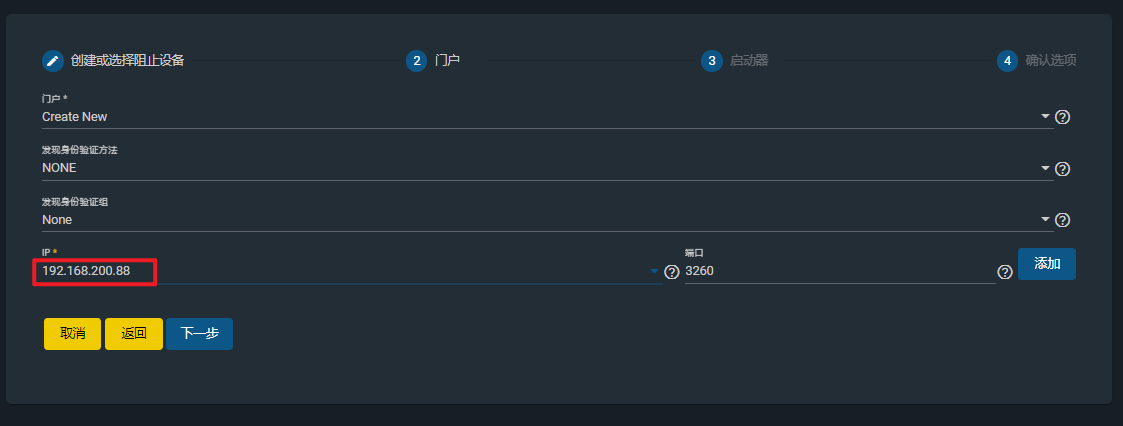Viewport: 1123px width, 426px height.
Task: Click the 返回 button
Action: (134, 334)
